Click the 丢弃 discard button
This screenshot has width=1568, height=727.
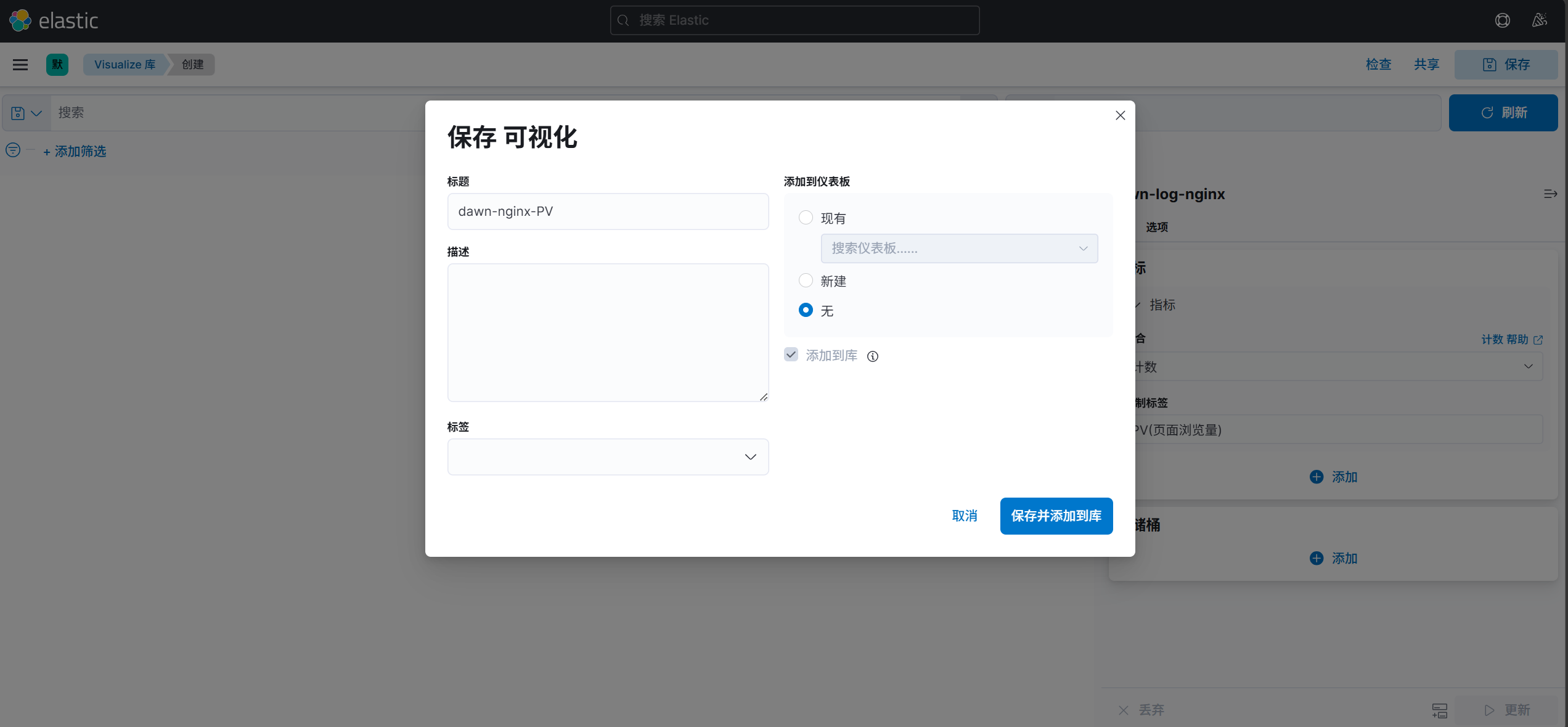click(x=1141, y=710)
